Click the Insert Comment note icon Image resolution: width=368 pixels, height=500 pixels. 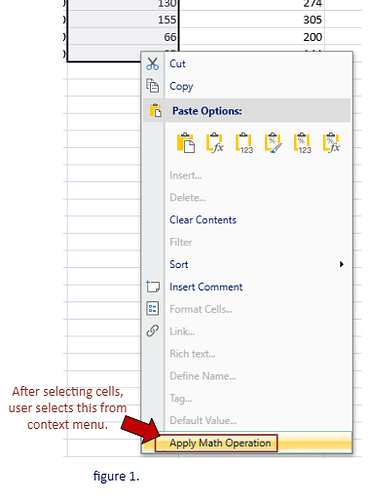click(x=153, y=286)
